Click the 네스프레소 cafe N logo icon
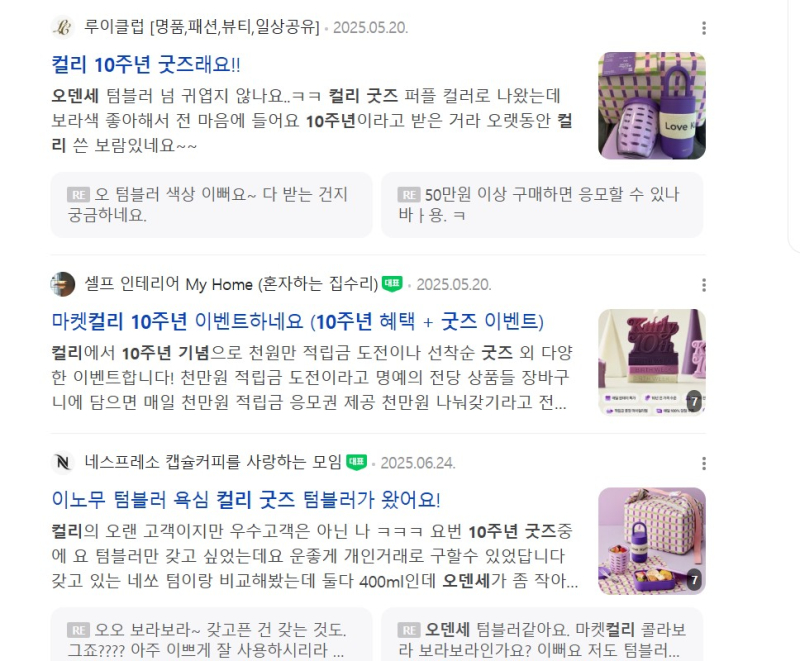The width and height of the screenshot is (800, 661). (63, 463)
